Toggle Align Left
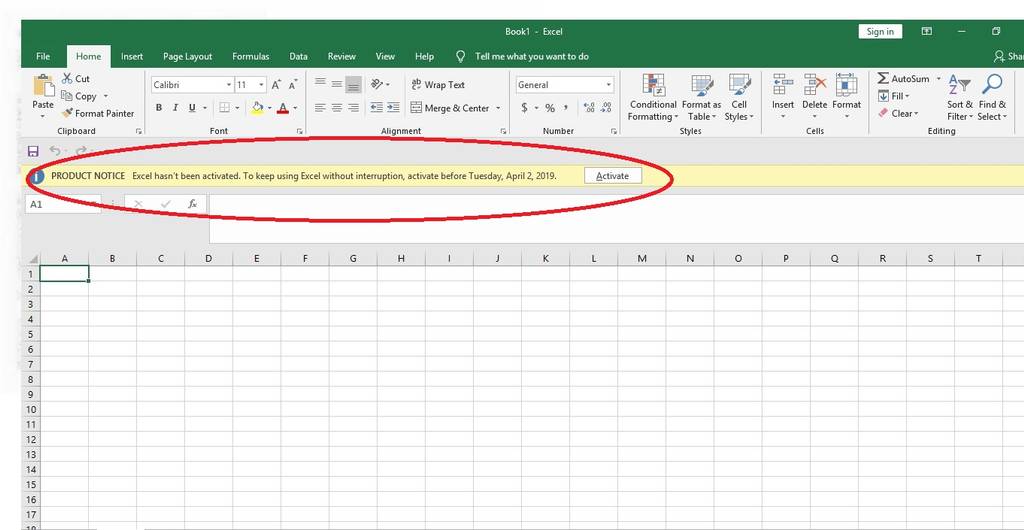 321,108
